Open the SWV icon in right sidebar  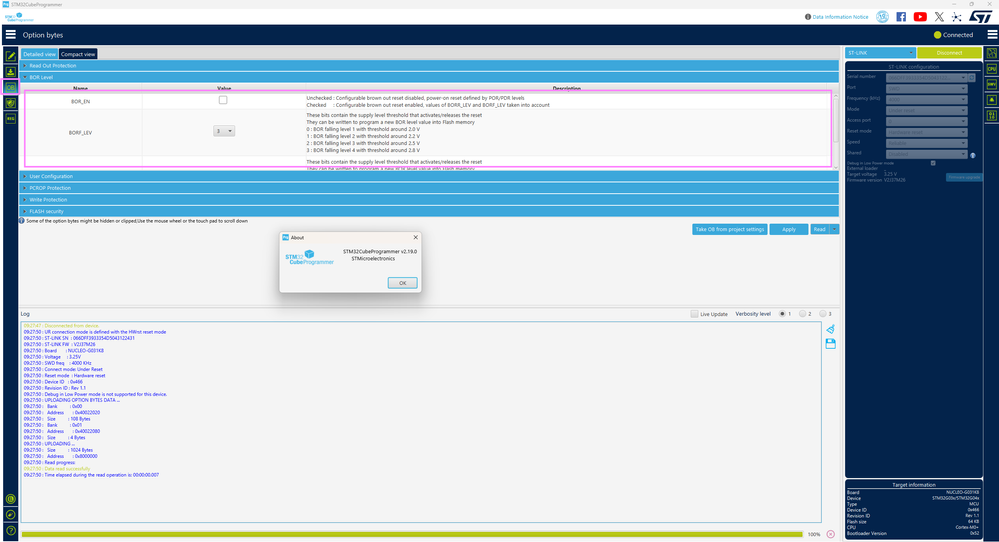pyautogui.click(x=991, y=84)
